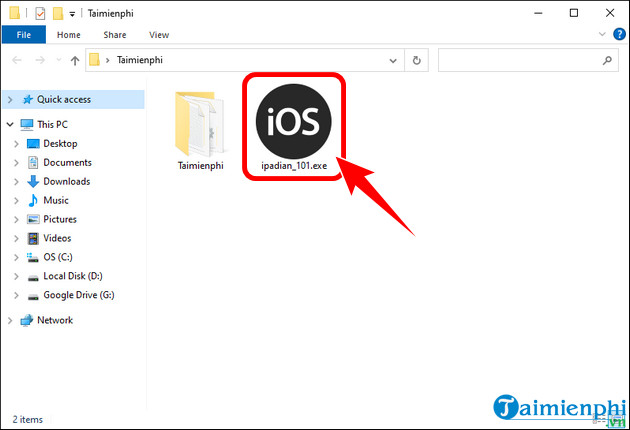This screenshot has width=630, height=430.
Task: Click the ipadian_101.exe file name
Action: point(294,166)
